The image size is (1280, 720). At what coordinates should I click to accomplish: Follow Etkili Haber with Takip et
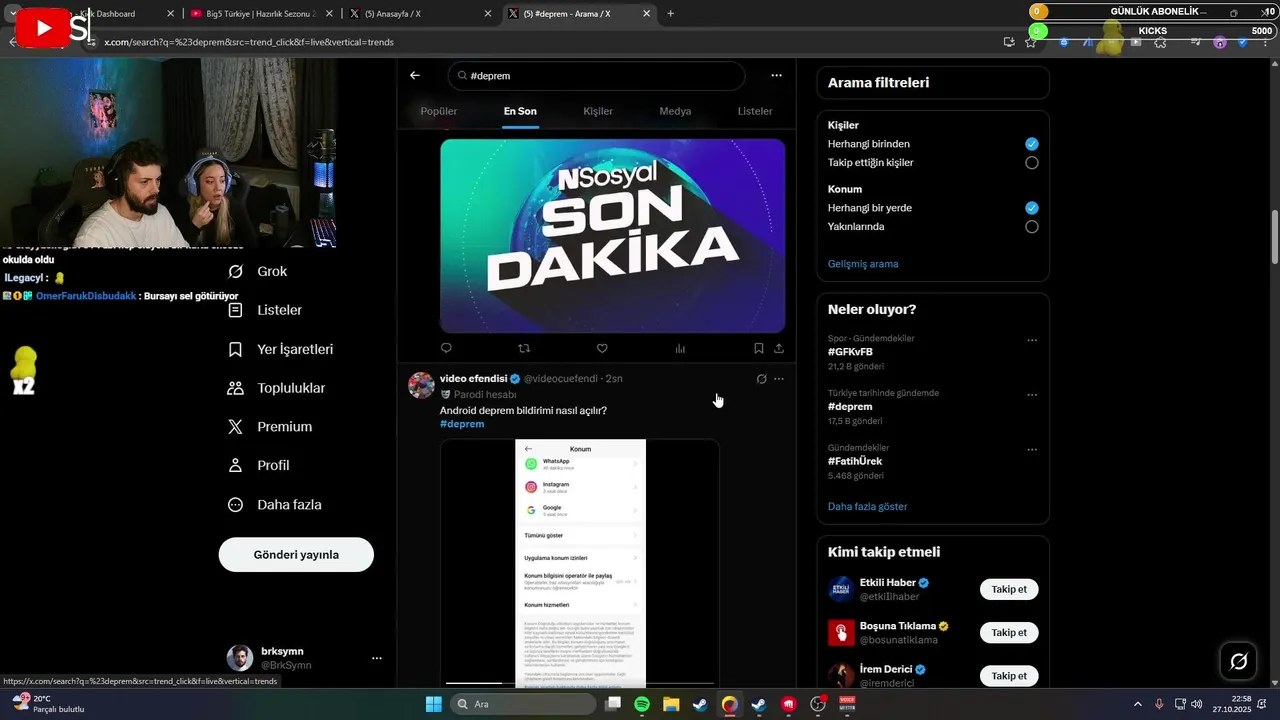[x=1009, y=589]
